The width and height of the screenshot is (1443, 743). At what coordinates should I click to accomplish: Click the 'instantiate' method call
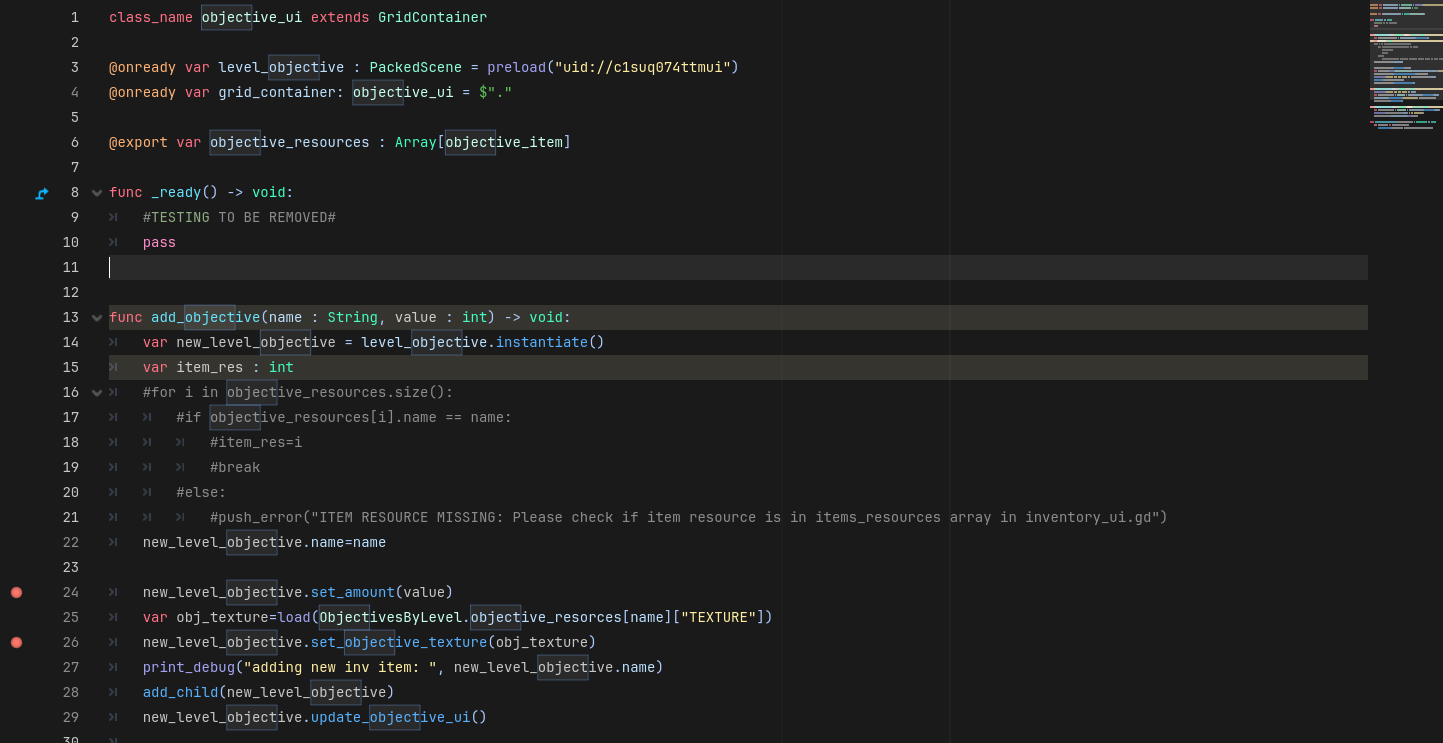(541, 342)
